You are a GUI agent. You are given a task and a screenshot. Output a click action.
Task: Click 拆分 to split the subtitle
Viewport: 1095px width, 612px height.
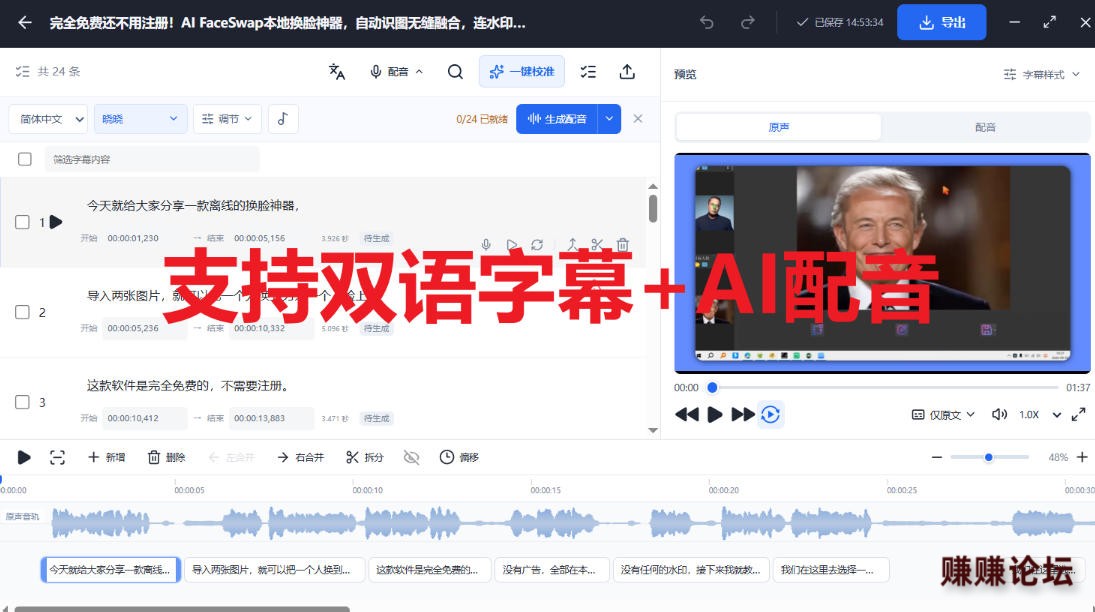(x=365, y=458)
